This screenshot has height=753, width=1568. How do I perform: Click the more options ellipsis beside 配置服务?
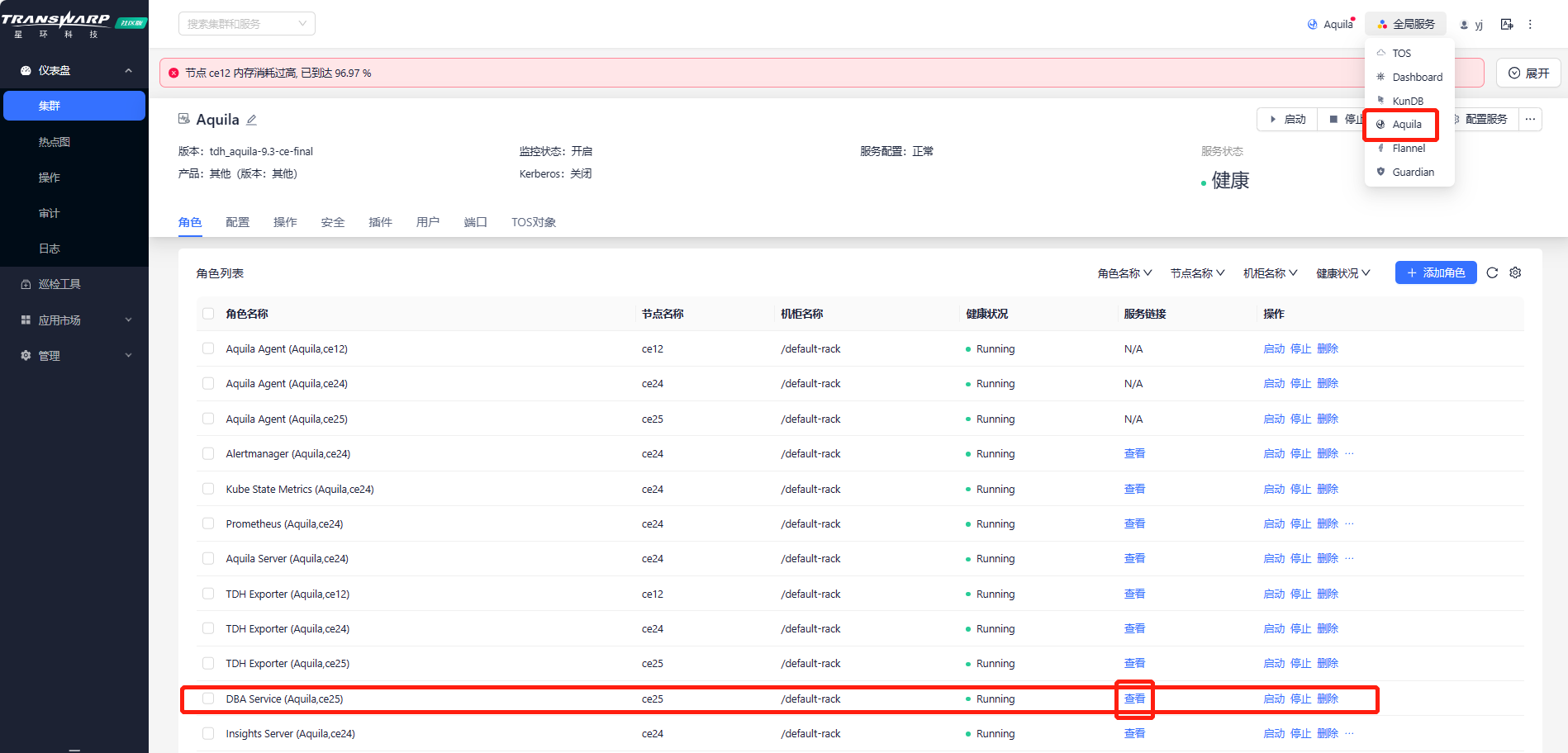[x=1530, y=119]
